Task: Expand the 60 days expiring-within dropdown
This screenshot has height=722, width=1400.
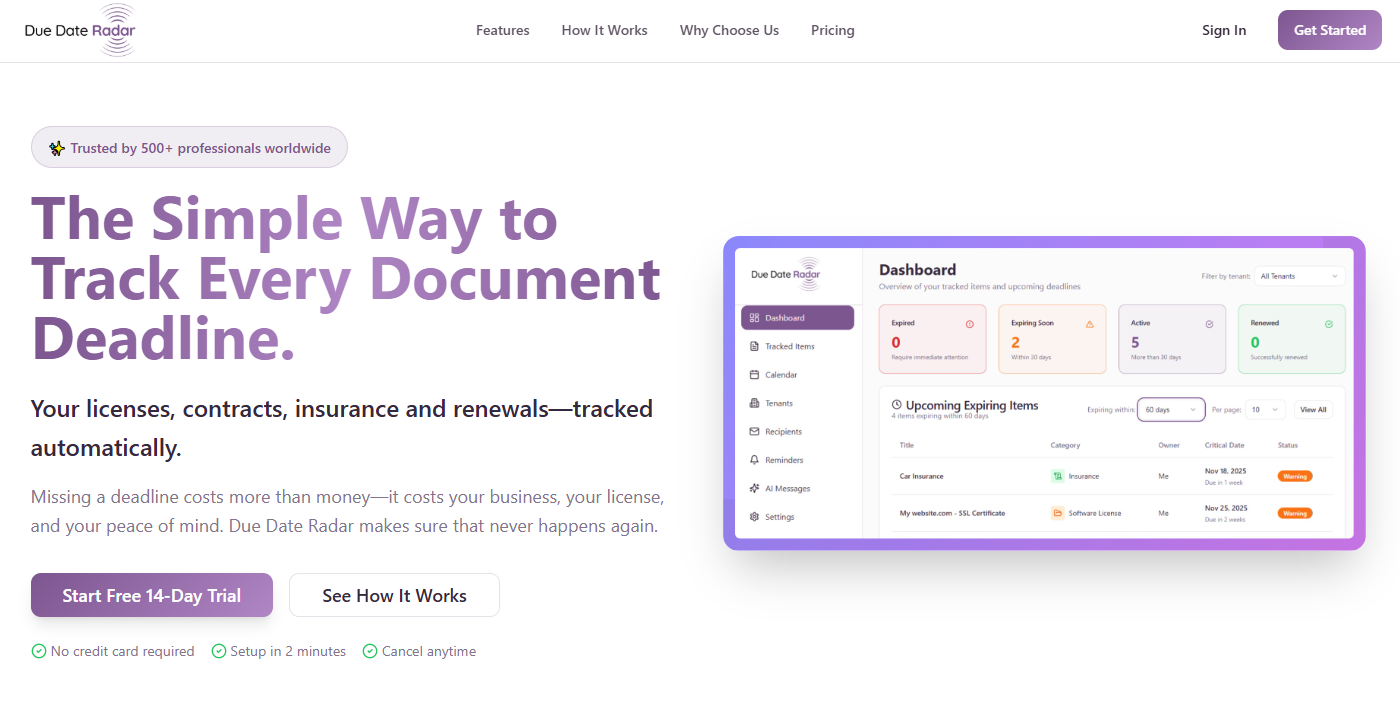Action: click(x=1171, y=409)
